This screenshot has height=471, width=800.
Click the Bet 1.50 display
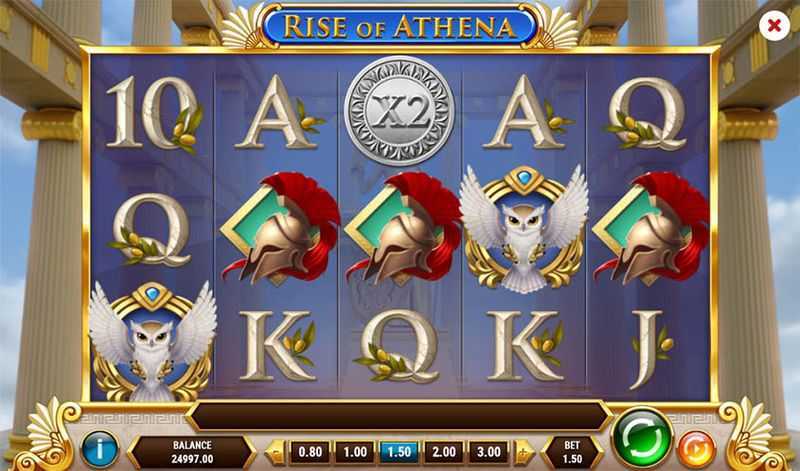pyautogui.click(x=572, y=452)
